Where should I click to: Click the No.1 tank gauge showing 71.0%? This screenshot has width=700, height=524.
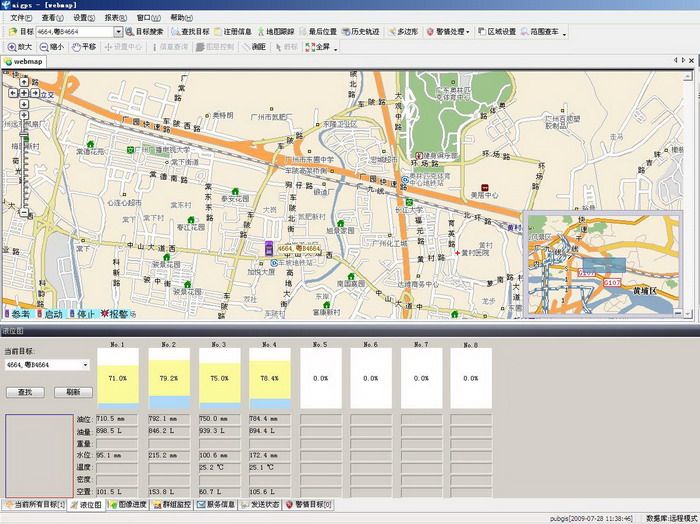[x=118, y=378]
